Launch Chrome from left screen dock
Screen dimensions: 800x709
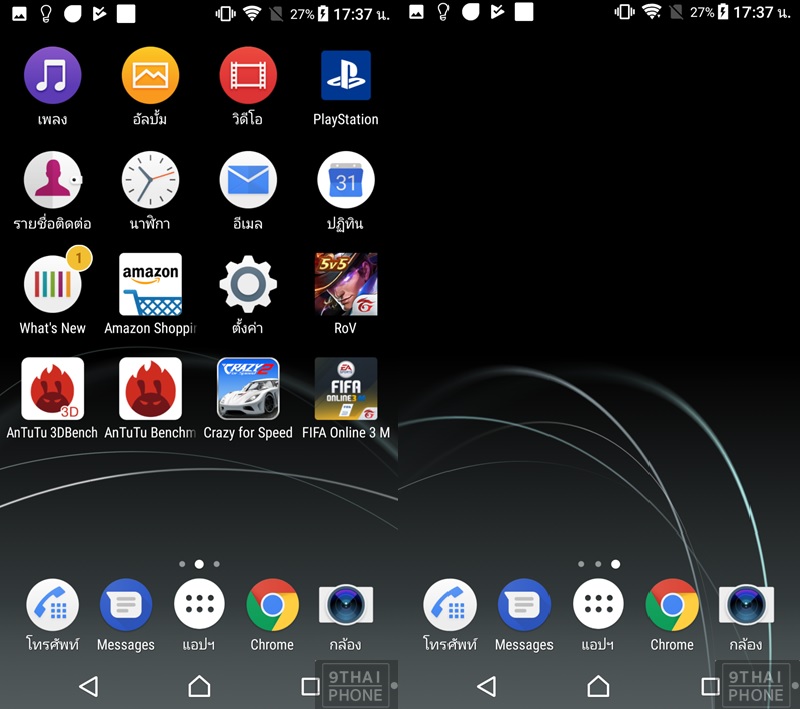click(x=272, y=605)
